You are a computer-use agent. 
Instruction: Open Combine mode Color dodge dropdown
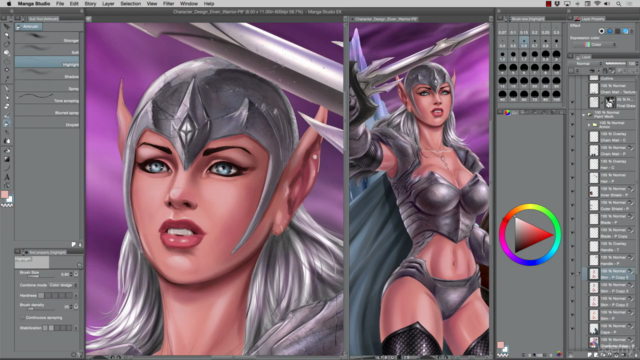[63, 285]
